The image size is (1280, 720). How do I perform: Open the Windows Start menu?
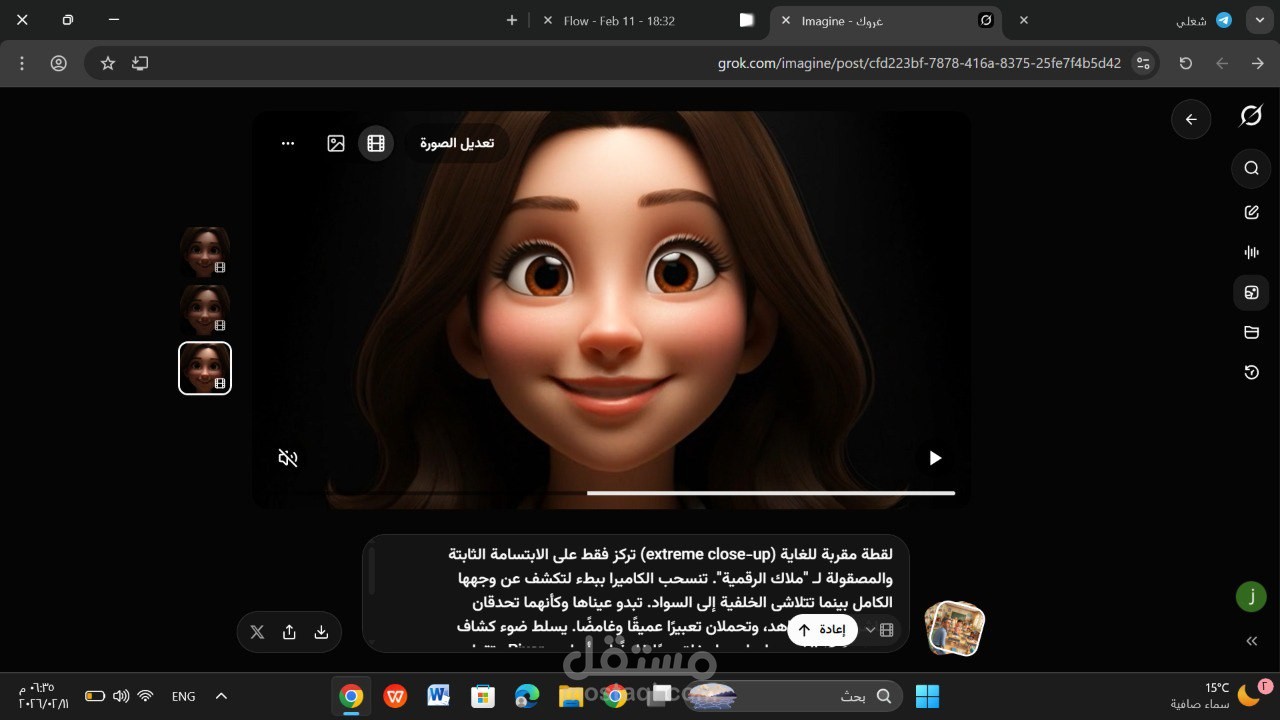click(x=928, y=696)
